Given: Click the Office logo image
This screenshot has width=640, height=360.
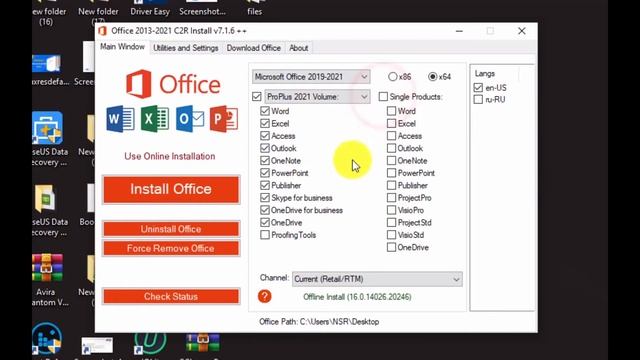Looking at the screenshot, I should click(173, 84).
